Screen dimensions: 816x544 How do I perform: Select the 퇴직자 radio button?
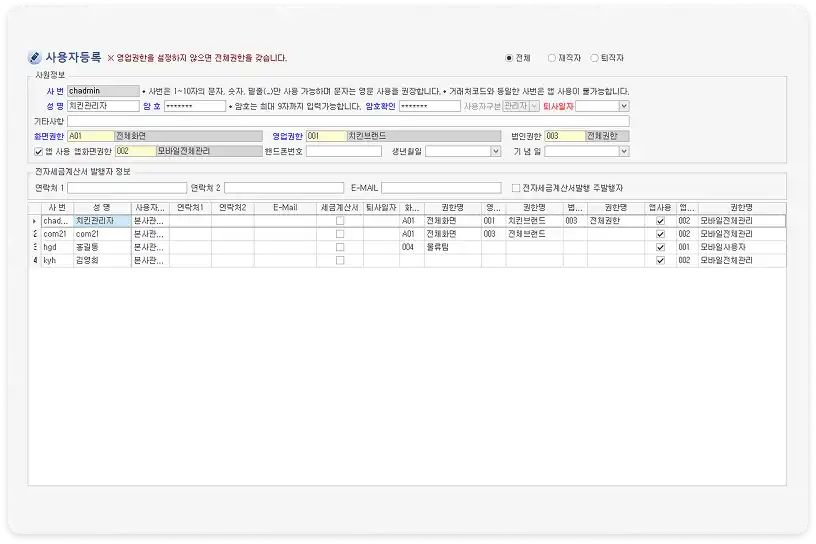(x=594, y=58)
